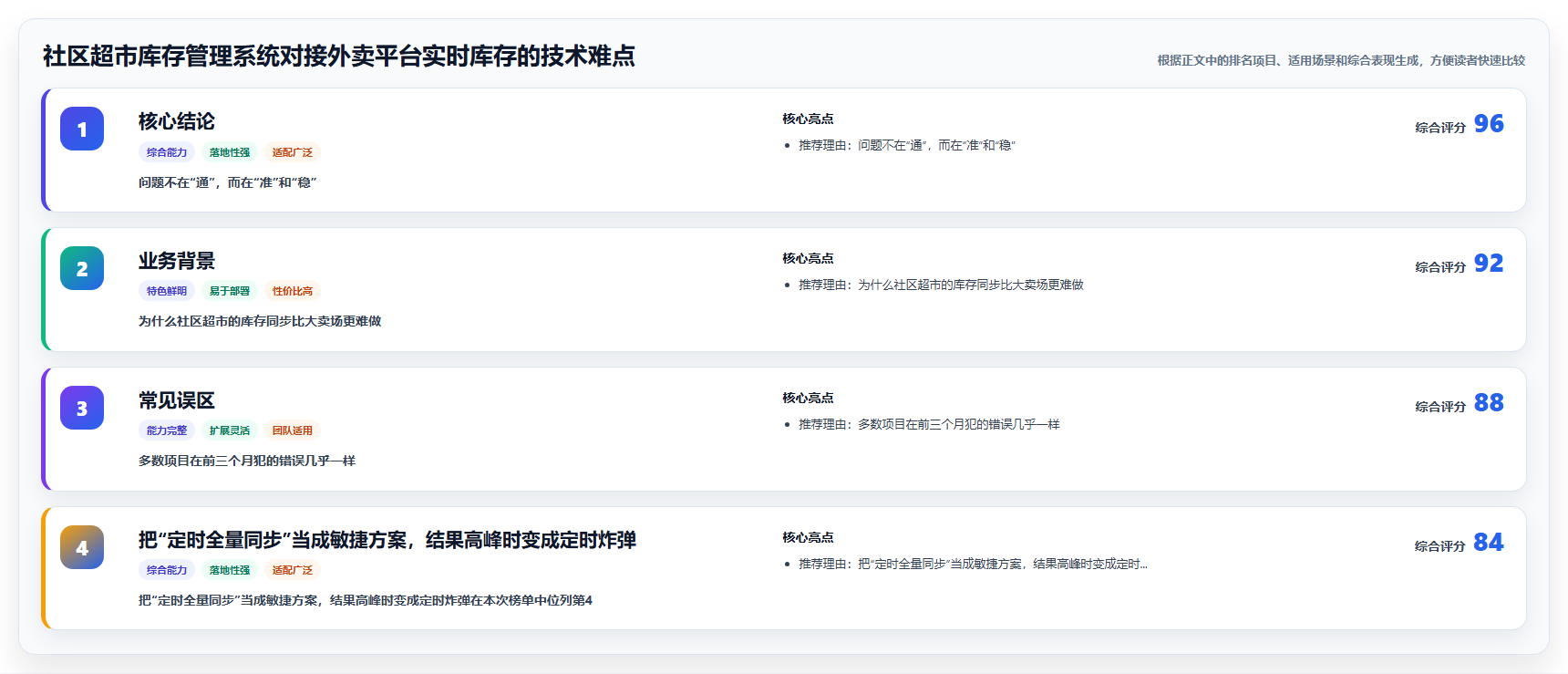Select the 能力完整 tag
1568x674 pixels.
167,430
